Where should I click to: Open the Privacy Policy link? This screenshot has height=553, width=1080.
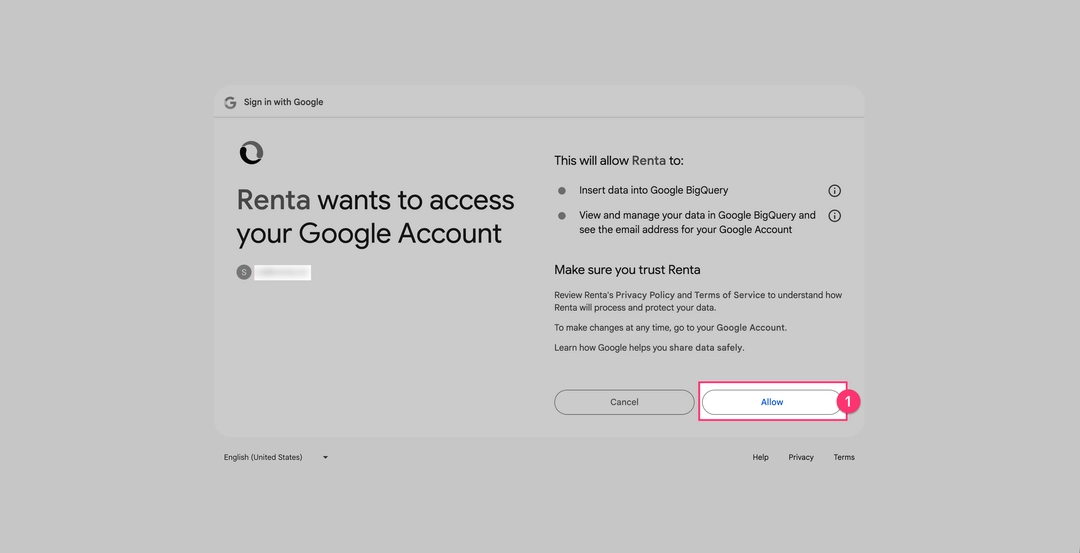(645, 295)
